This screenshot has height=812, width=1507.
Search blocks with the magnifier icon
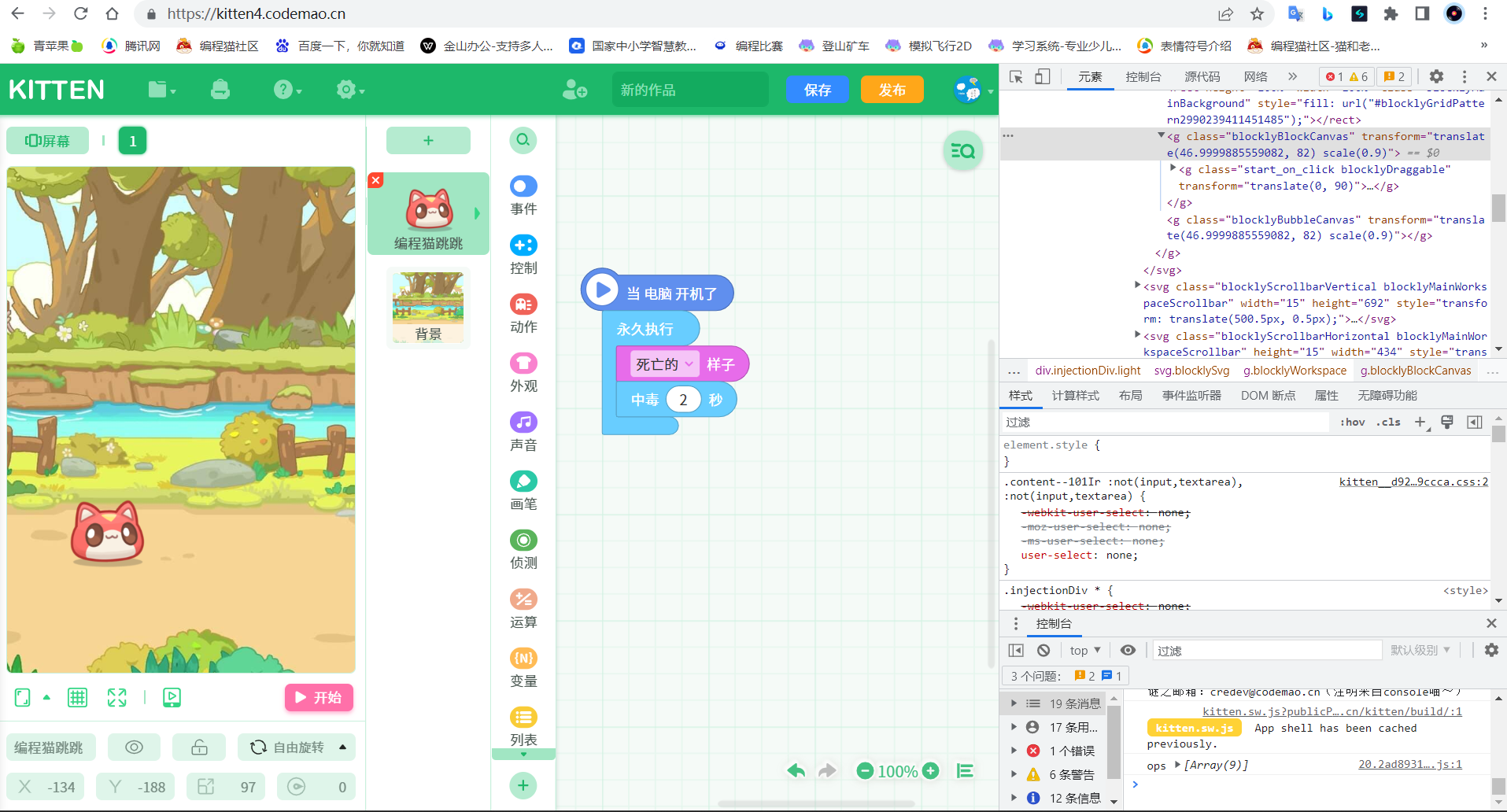coord(523,141)
